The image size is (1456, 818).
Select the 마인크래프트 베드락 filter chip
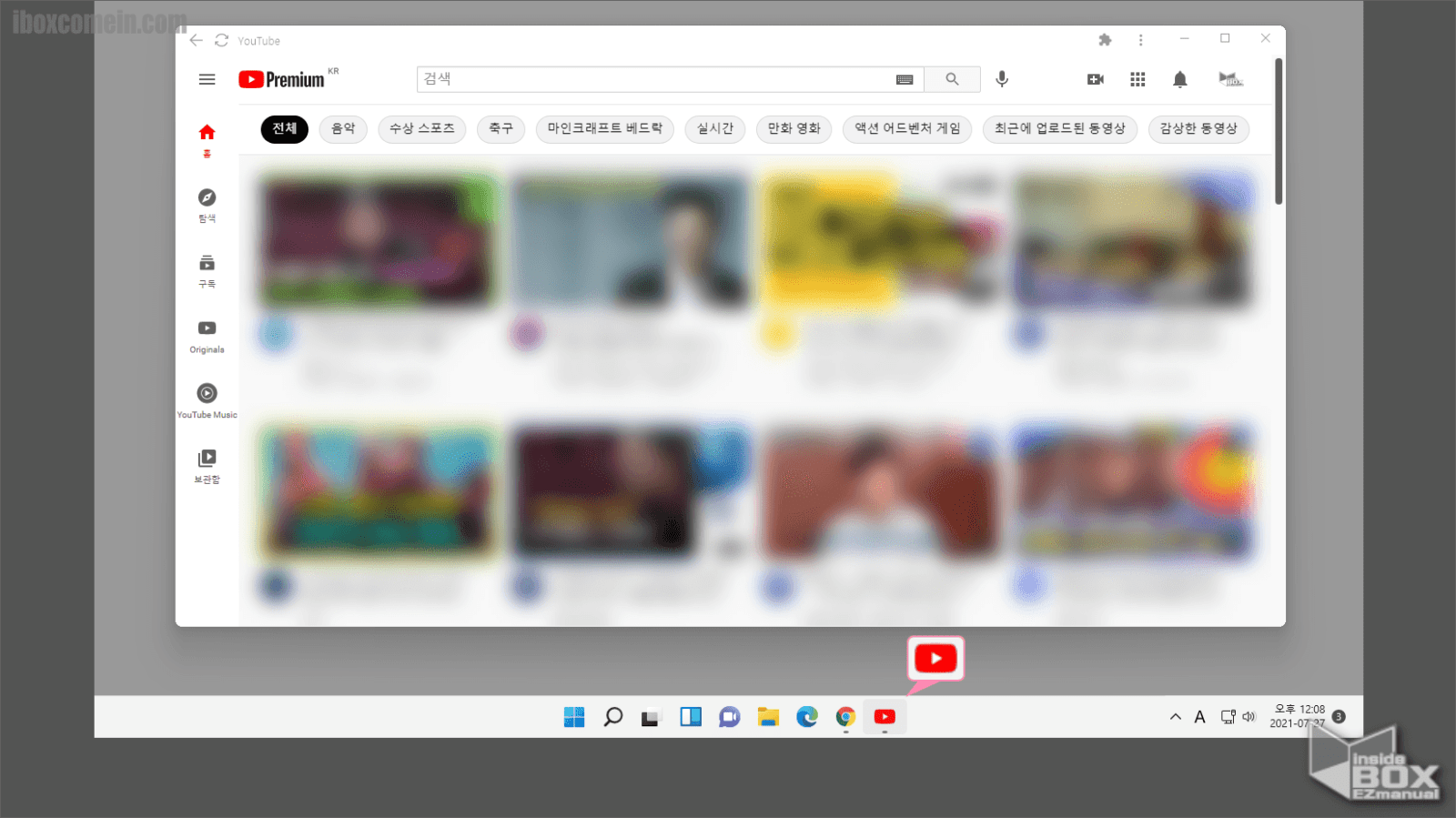coord(604,129)
